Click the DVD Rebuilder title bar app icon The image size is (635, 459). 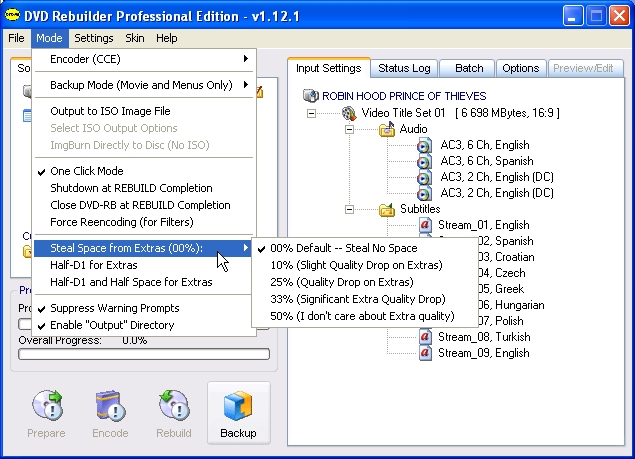(12, 16)
